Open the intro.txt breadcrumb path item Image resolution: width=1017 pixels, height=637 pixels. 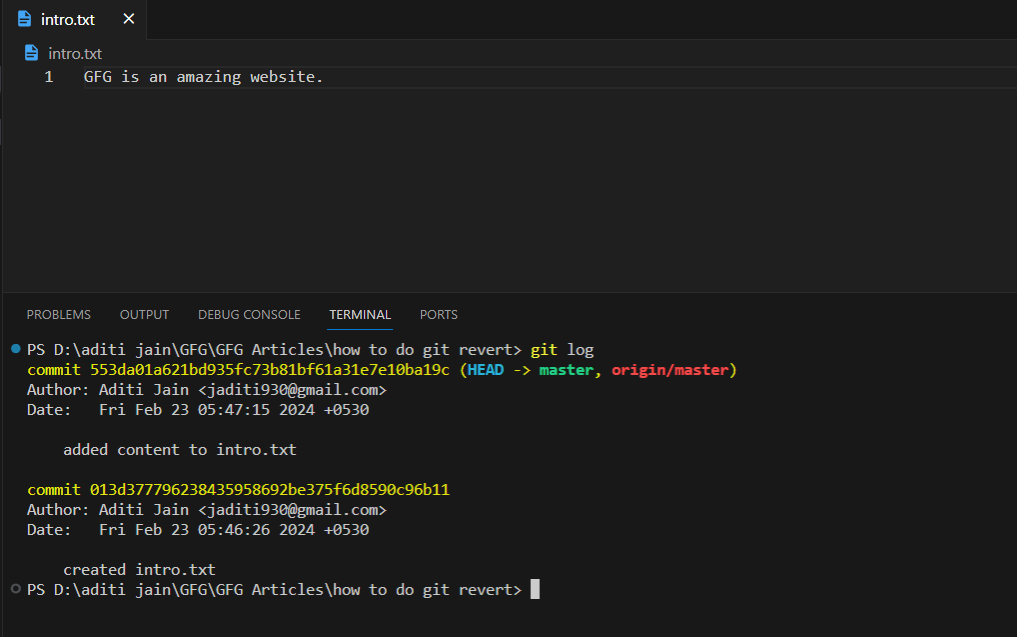[75, 53]
